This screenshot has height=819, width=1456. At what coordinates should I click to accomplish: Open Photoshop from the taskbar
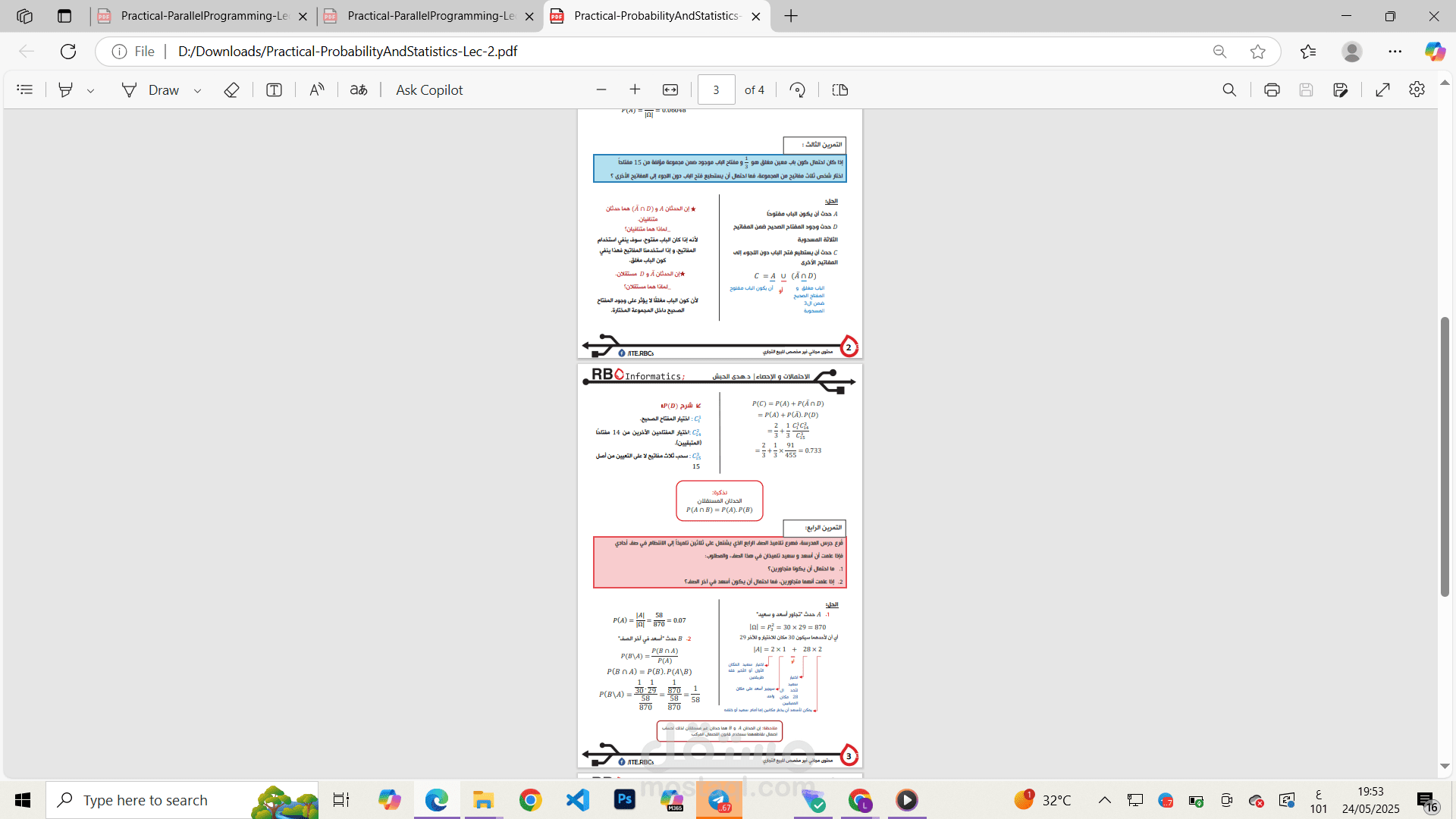click(625, 800)
